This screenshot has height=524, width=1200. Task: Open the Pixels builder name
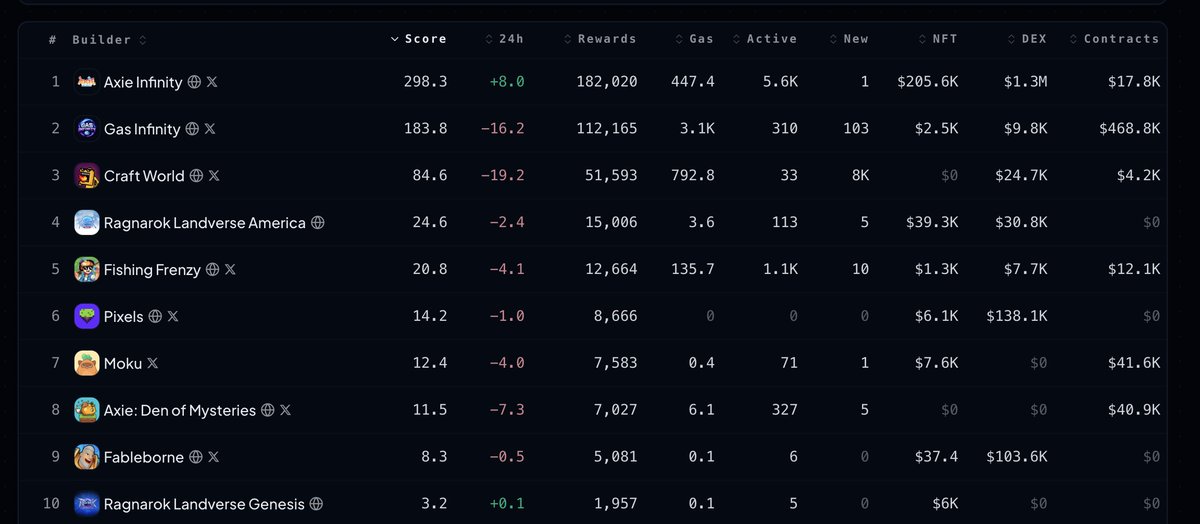(x=124, y=316)
